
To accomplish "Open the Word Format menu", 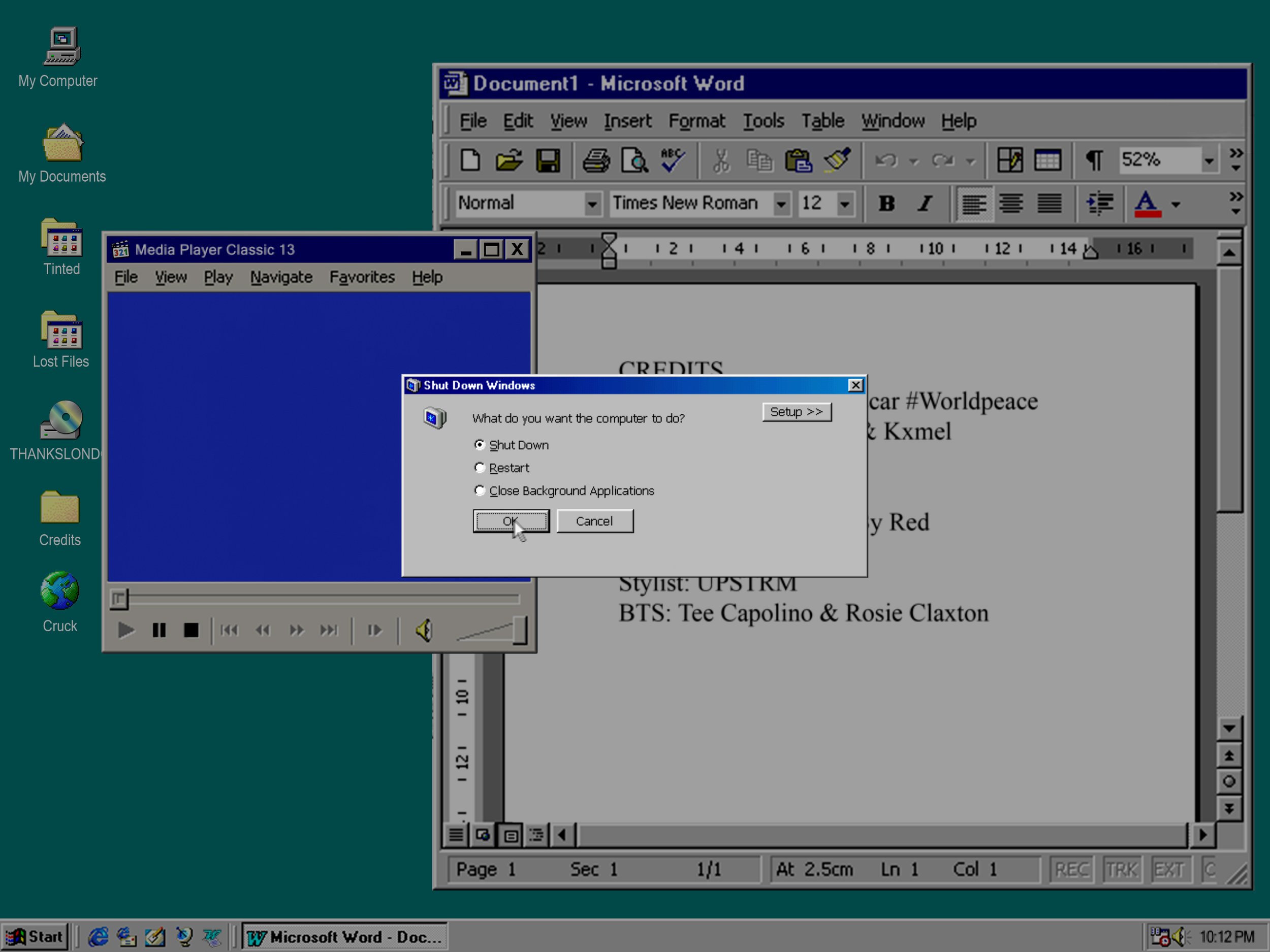I will (x=696, y=121).
